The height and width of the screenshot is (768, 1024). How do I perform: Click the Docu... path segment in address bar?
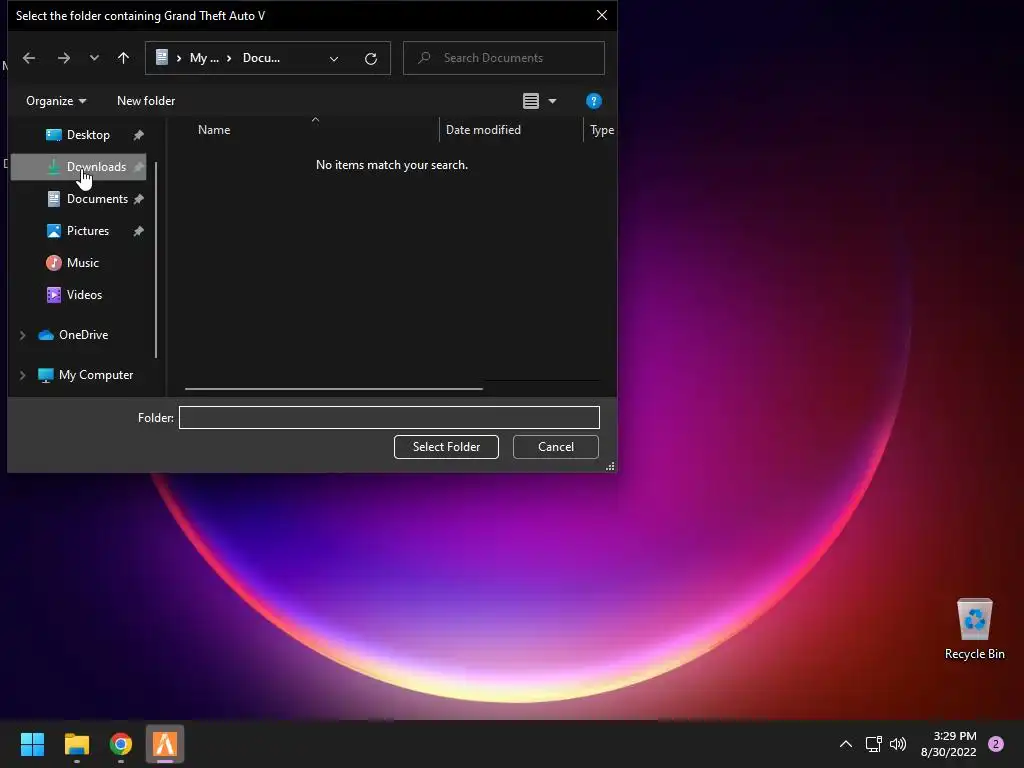click(261, 58)
